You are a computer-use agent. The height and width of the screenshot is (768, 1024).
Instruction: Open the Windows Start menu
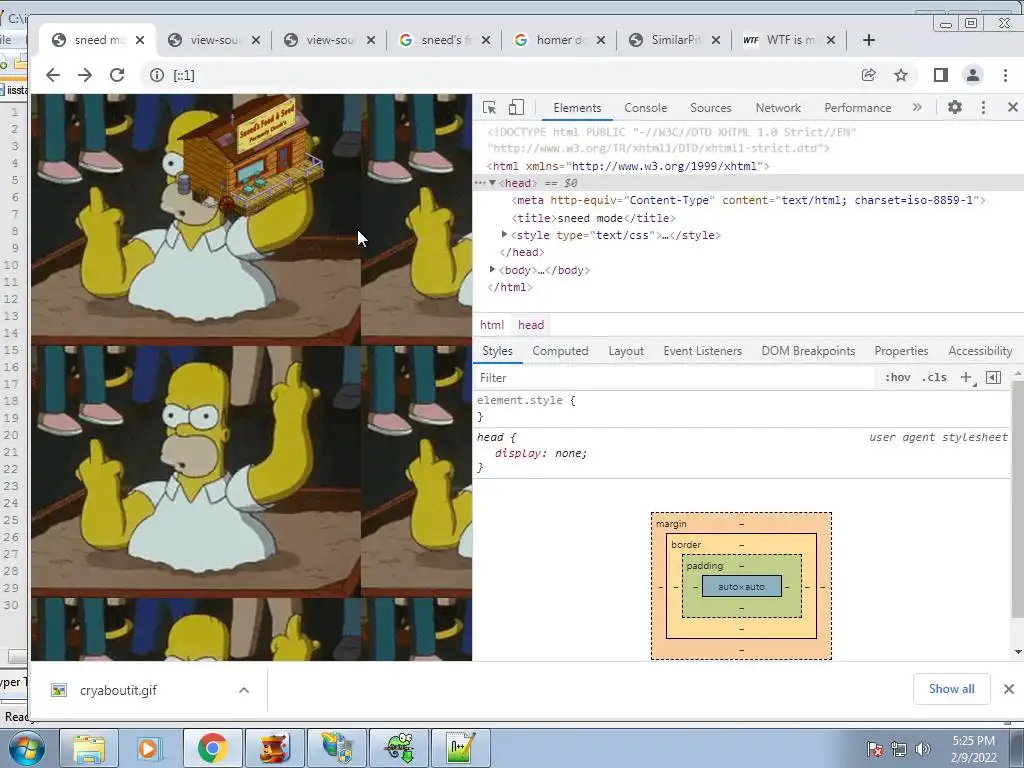[25, 748]
